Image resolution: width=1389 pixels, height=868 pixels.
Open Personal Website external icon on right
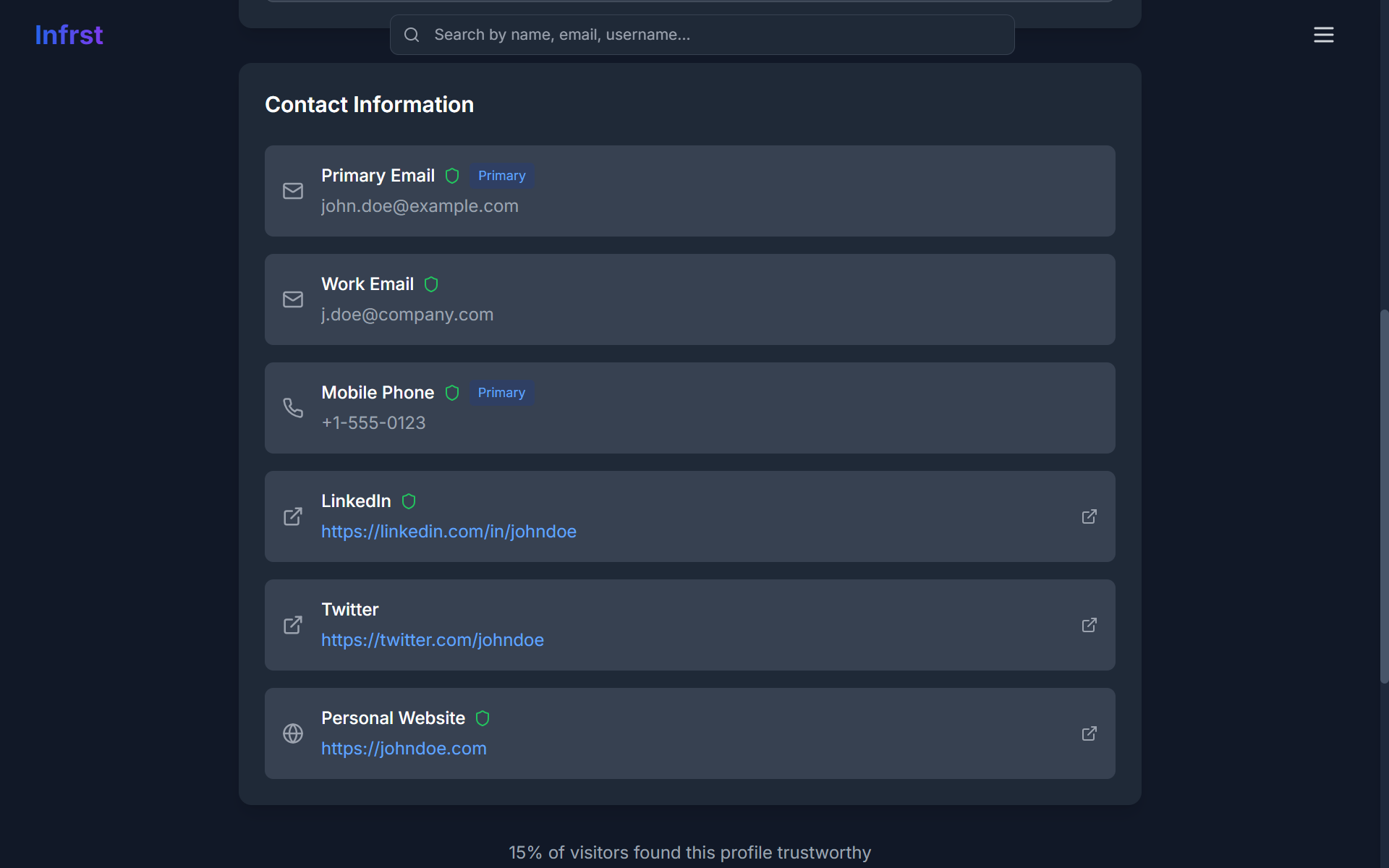(x=1089, y=733)
